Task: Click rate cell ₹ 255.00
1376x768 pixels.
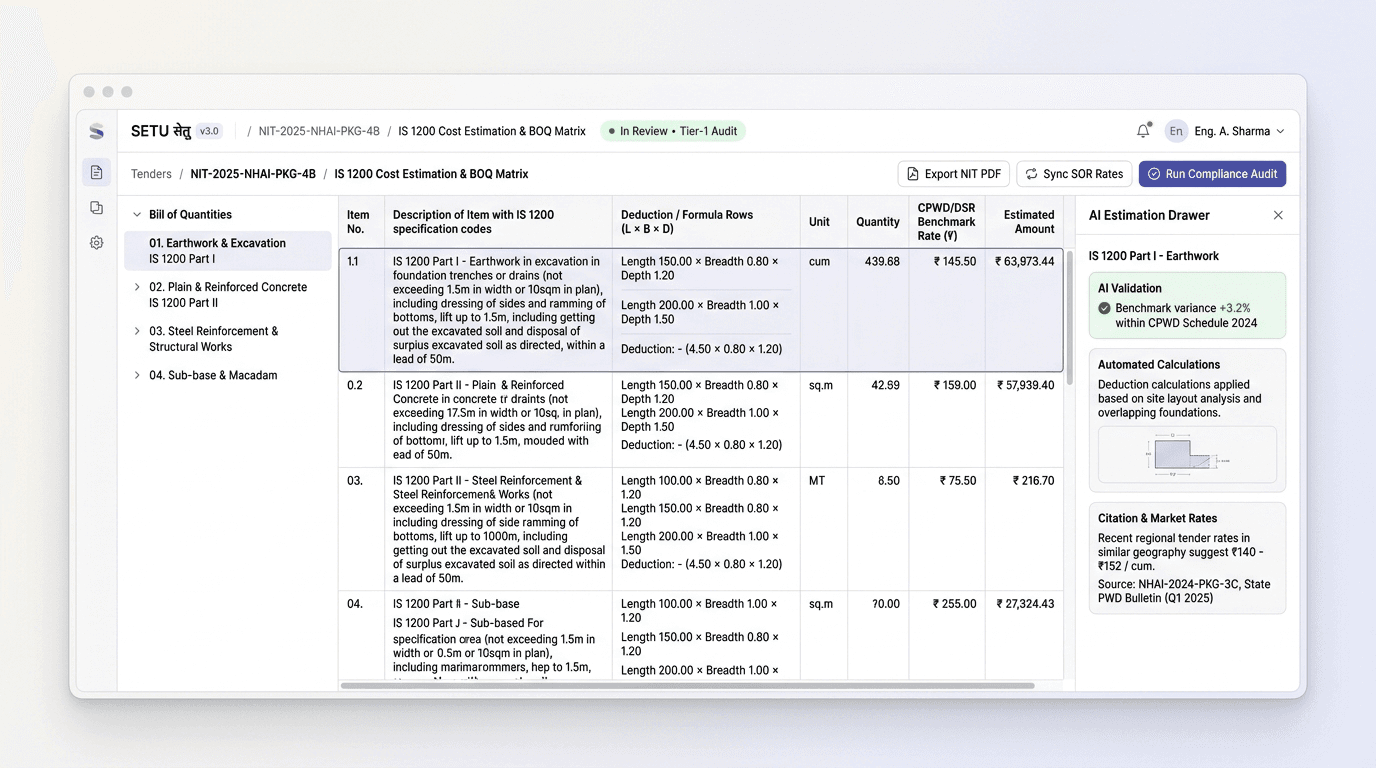Action: 955,604
